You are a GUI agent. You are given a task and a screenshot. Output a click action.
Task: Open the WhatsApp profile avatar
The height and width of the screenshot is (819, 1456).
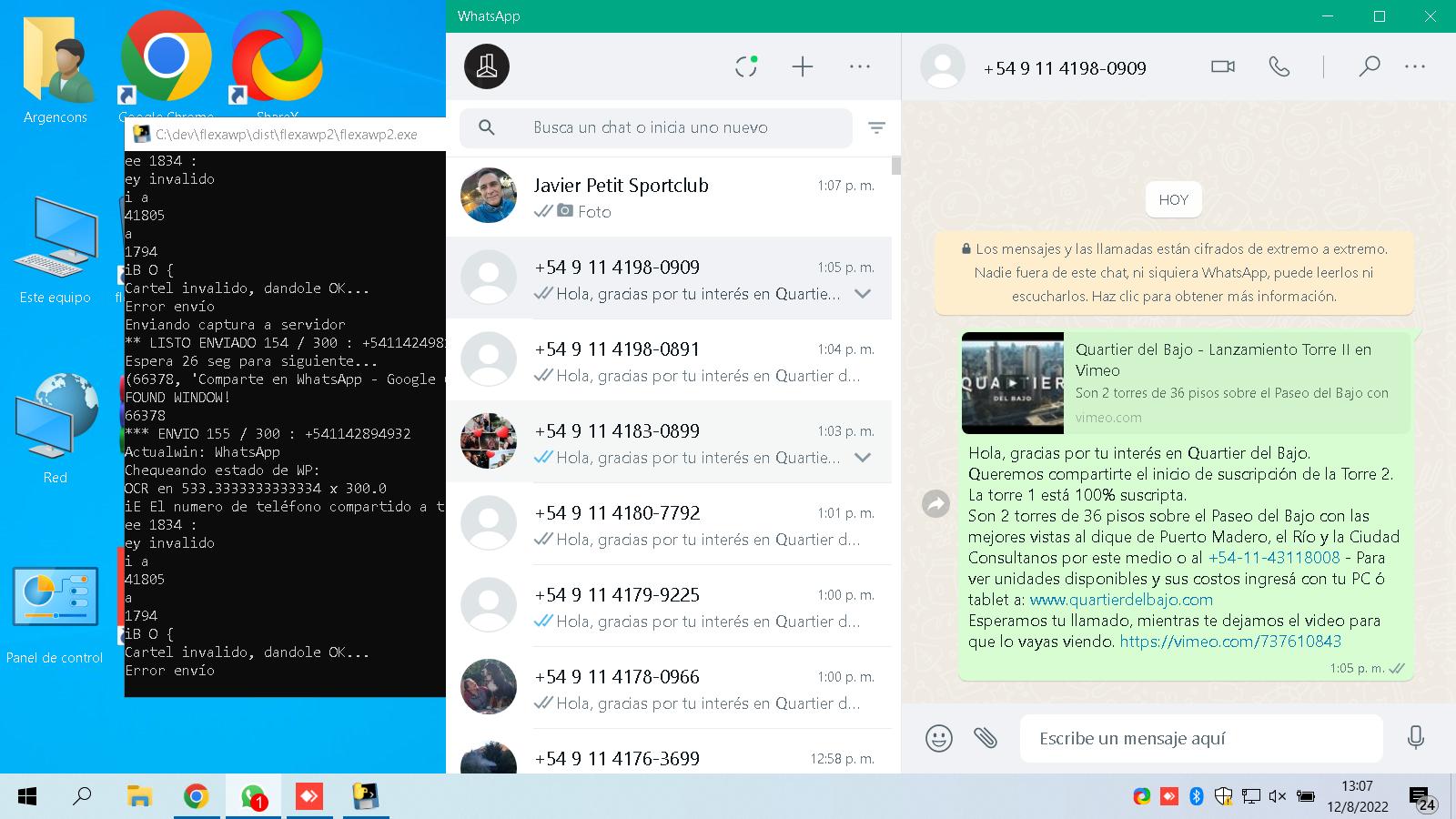[x=487, y=66]
